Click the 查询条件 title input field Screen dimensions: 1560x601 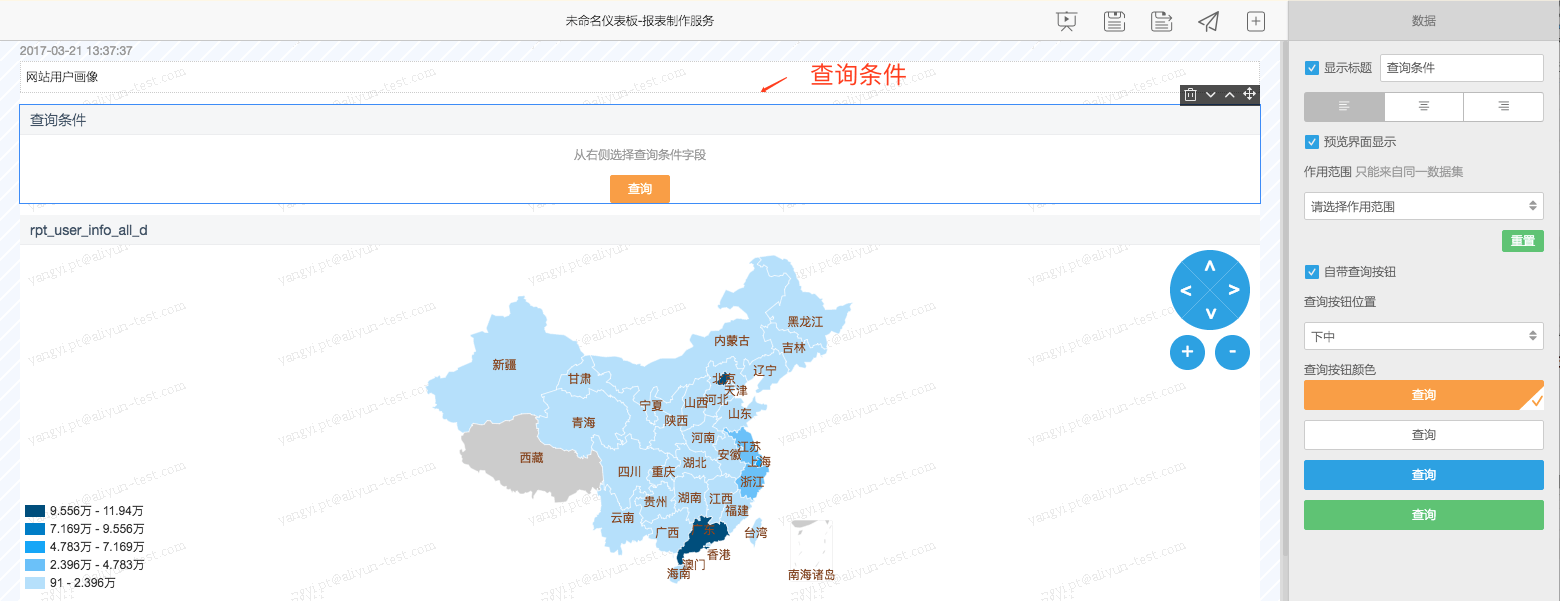[1461, 67]
